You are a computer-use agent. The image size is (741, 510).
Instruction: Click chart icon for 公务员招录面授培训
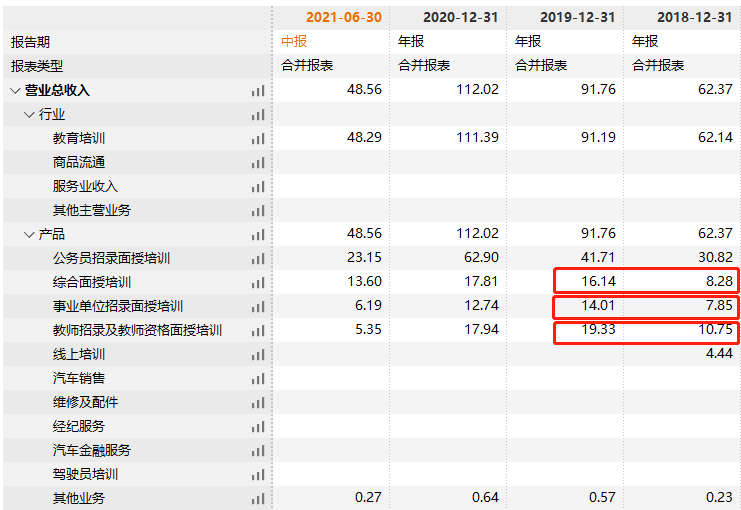coord(258,258)
